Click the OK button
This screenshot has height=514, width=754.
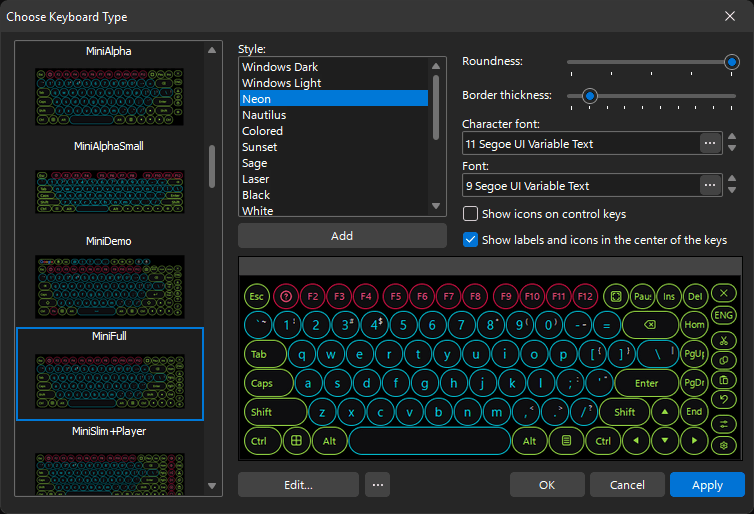pyautogui.click(x=547, y=485)
